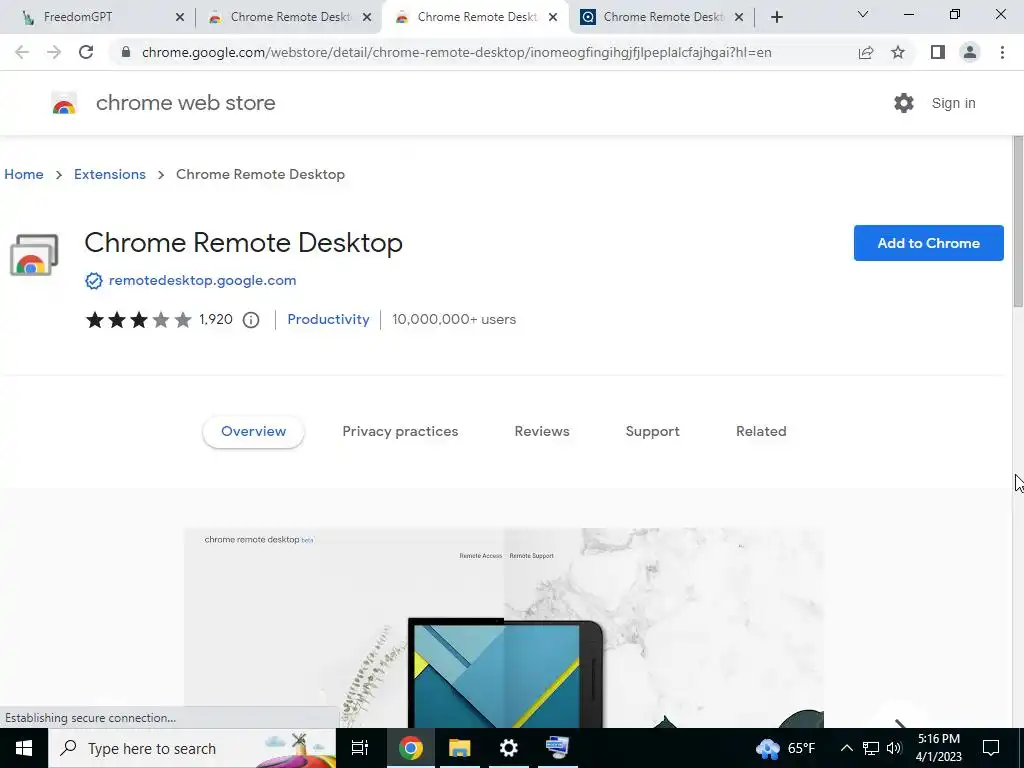The height and width of the screenshot is (768, 1024).
Task: Show rating info via the i icon
Action: [251, 320]
